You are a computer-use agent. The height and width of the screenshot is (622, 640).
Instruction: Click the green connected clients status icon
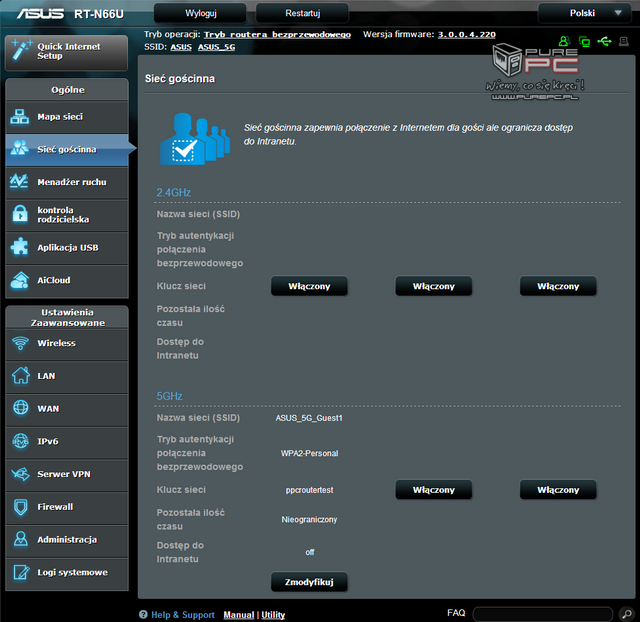point(584,41)
